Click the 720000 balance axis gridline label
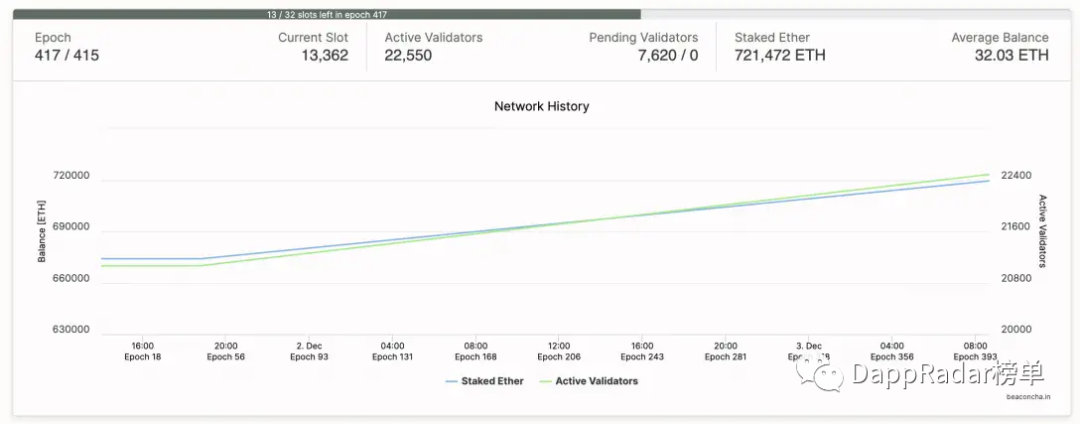This screenshot has height=424, width=1080. [71, 176]
